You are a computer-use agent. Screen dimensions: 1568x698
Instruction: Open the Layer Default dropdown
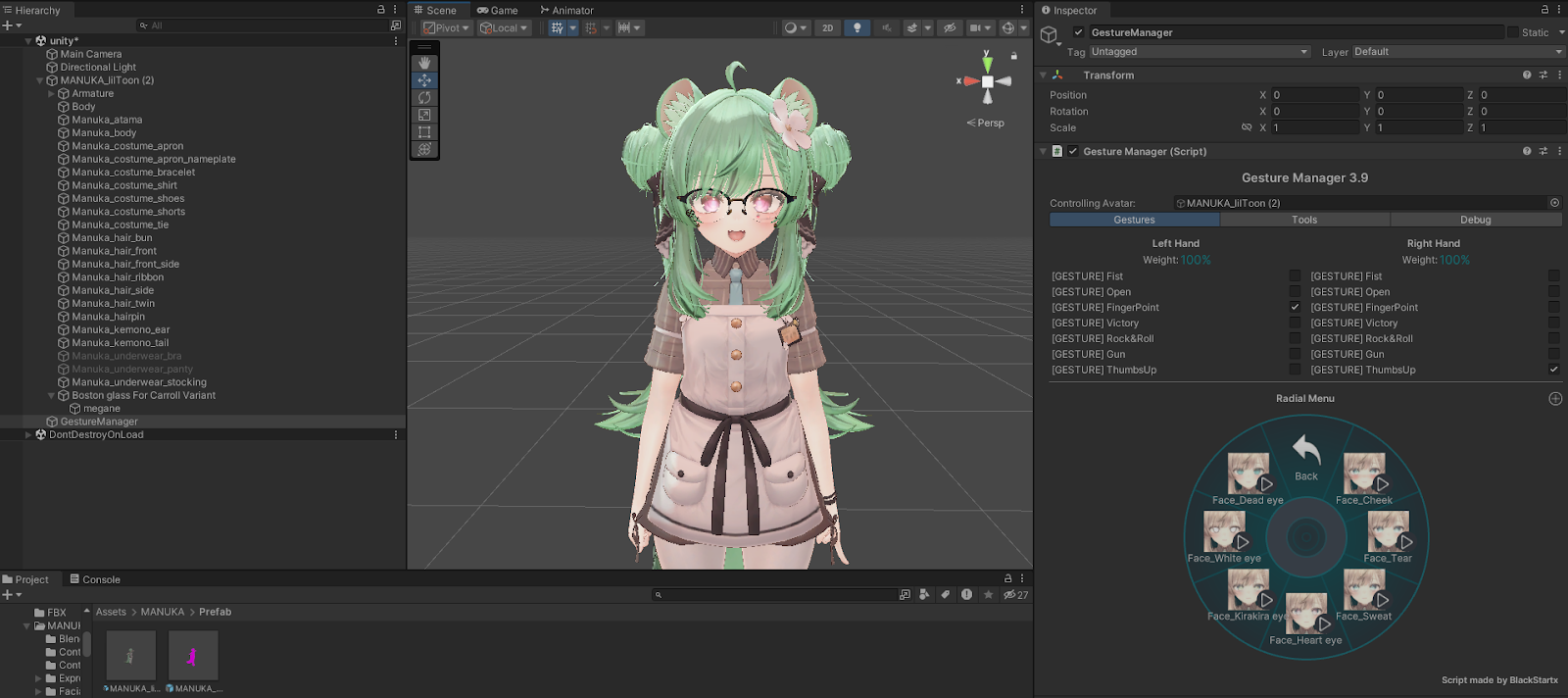(1457, 52)
